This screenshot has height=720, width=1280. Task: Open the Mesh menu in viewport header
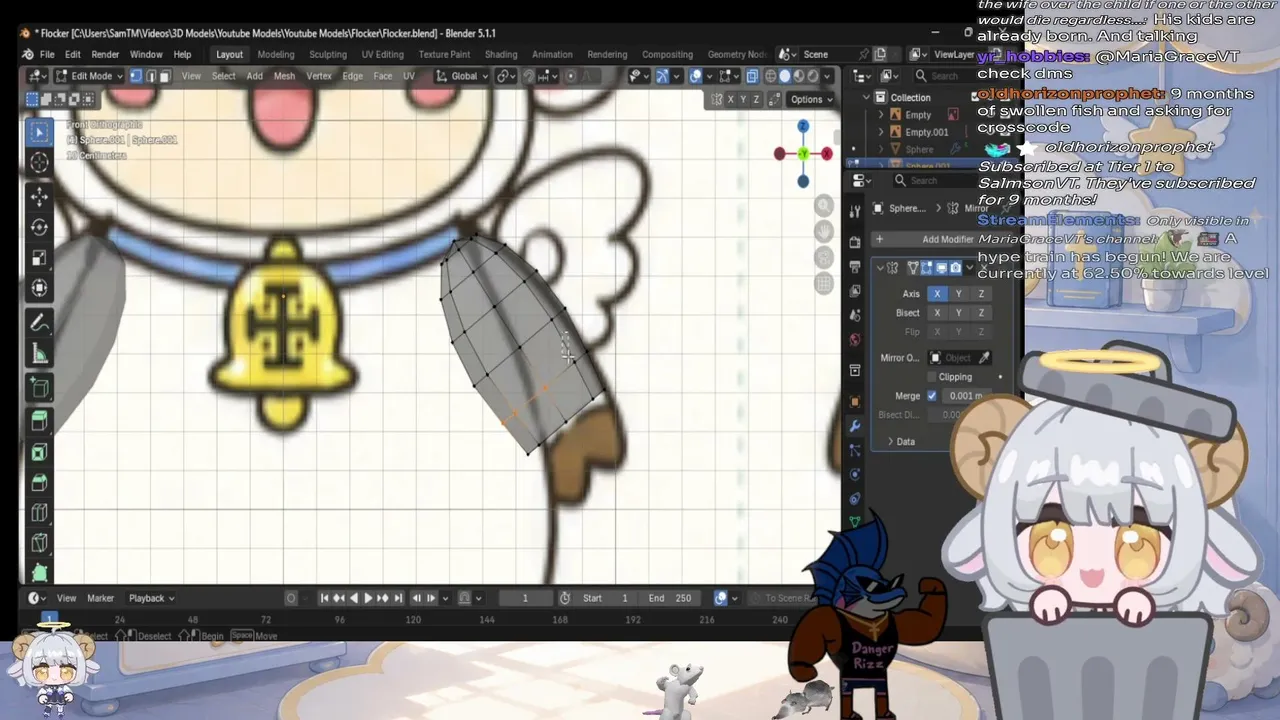coord(284,76)
